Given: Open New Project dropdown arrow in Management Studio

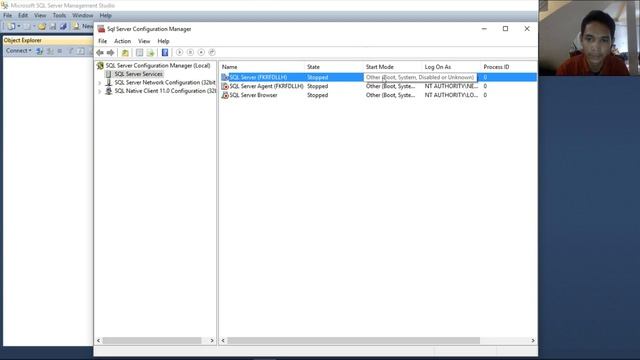Looking at the screenshot, I should pos(19,27).
